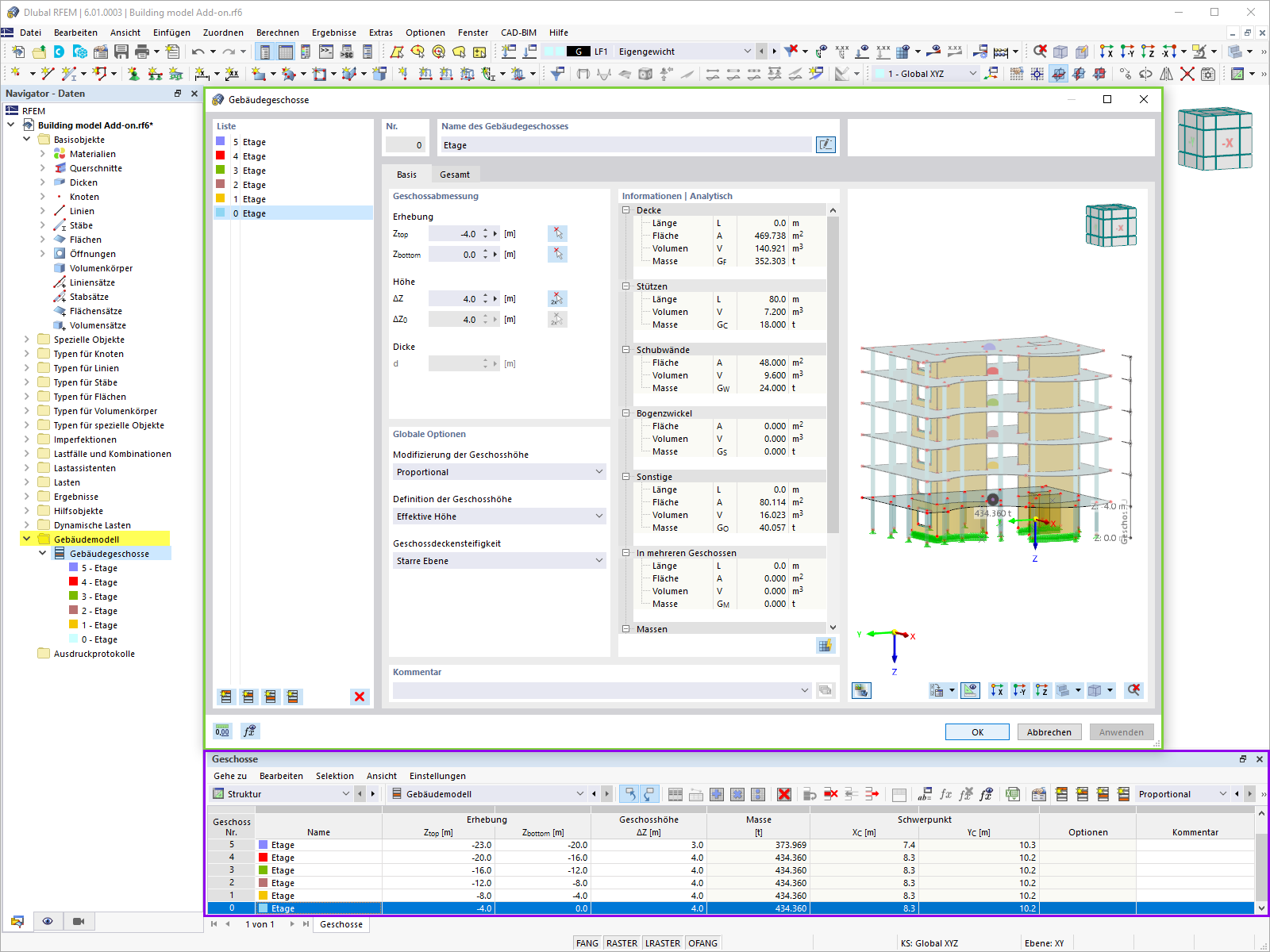Open the script console icon
Screen dimensions: 1270x952
coord(326,52)
